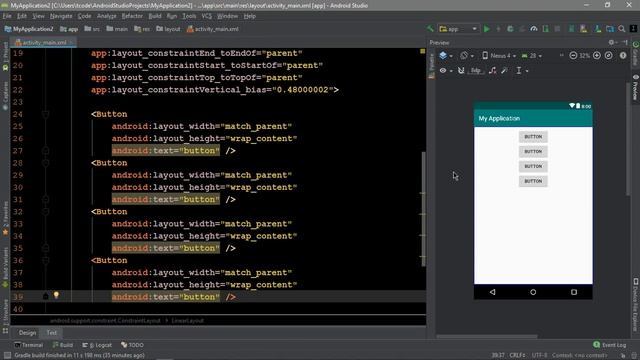Click the Gradle build finished status message
640x360 pixels.
click(x=80, y=355)
